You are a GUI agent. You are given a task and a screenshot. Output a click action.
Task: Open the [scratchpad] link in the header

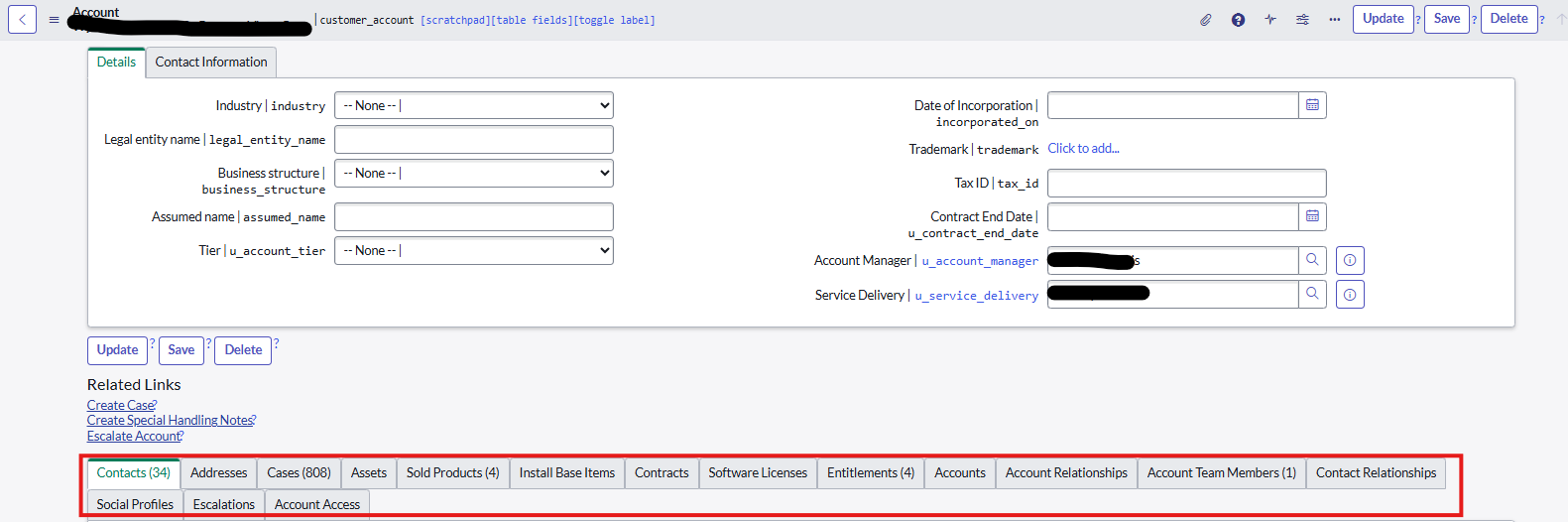coord(455,20)
